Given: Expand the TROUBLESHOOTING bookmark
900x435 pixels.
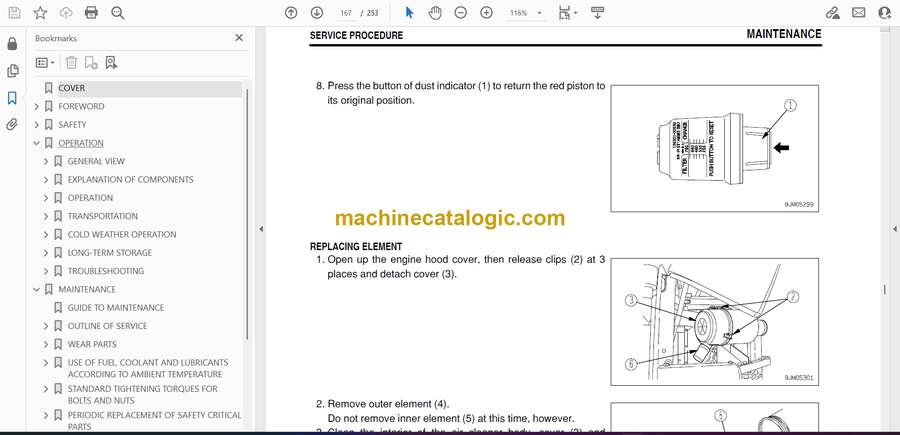Looking at the screenshot, I should pos(46,271).
